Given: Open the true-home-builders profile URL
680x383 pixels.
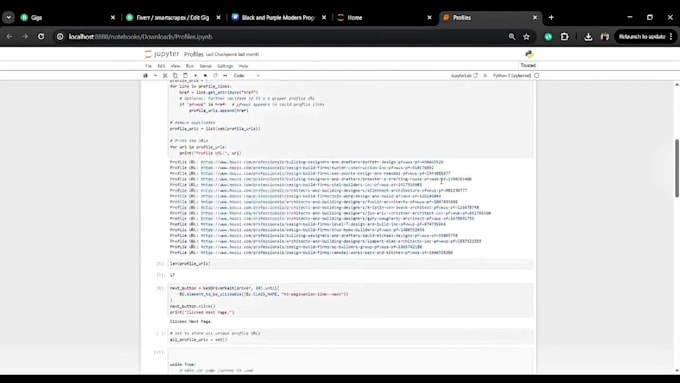Looking at the screenshot, I should [x=312, y=230].
